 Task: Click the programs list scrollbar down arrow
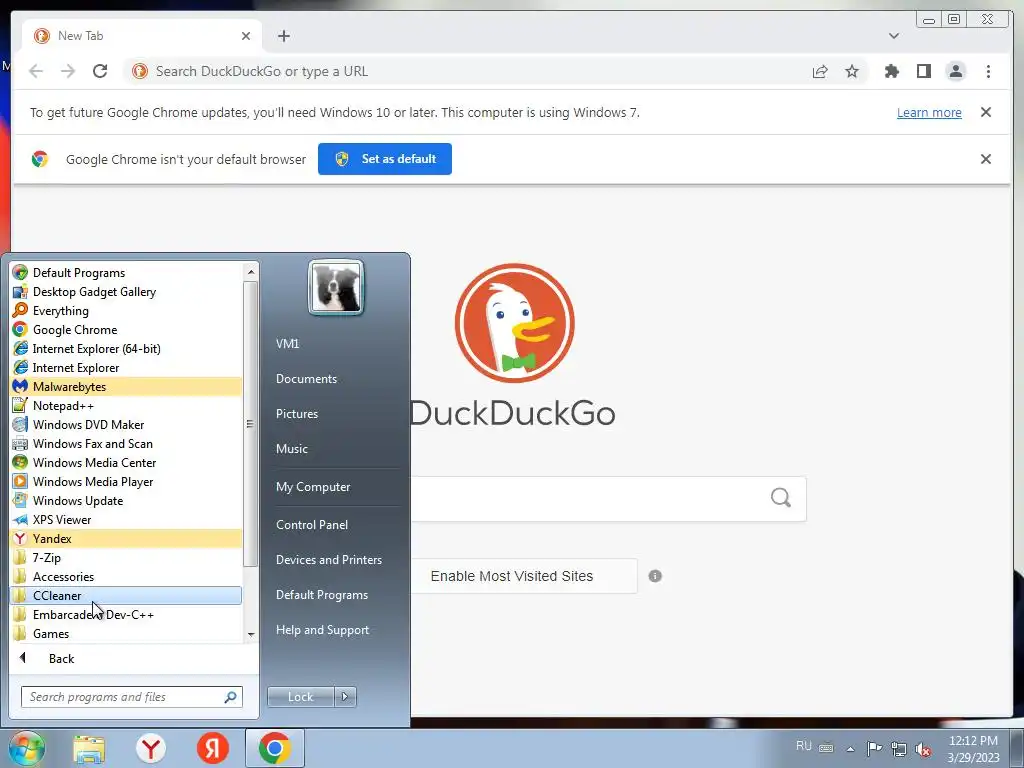[x=251, y=635]
